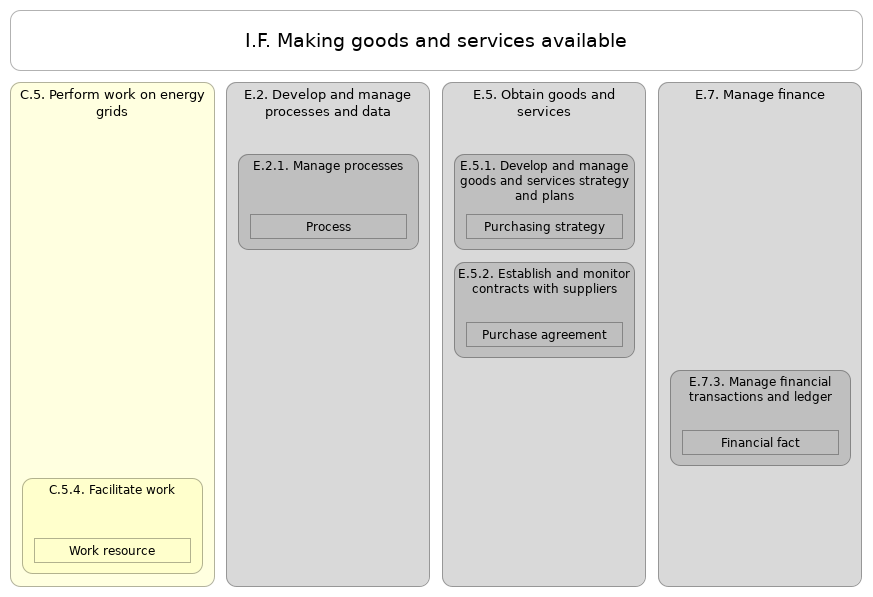Select the 'E.2.1. Manage processes' group label
This screenshot has width=873, height=597.
[x=328, y=166]
